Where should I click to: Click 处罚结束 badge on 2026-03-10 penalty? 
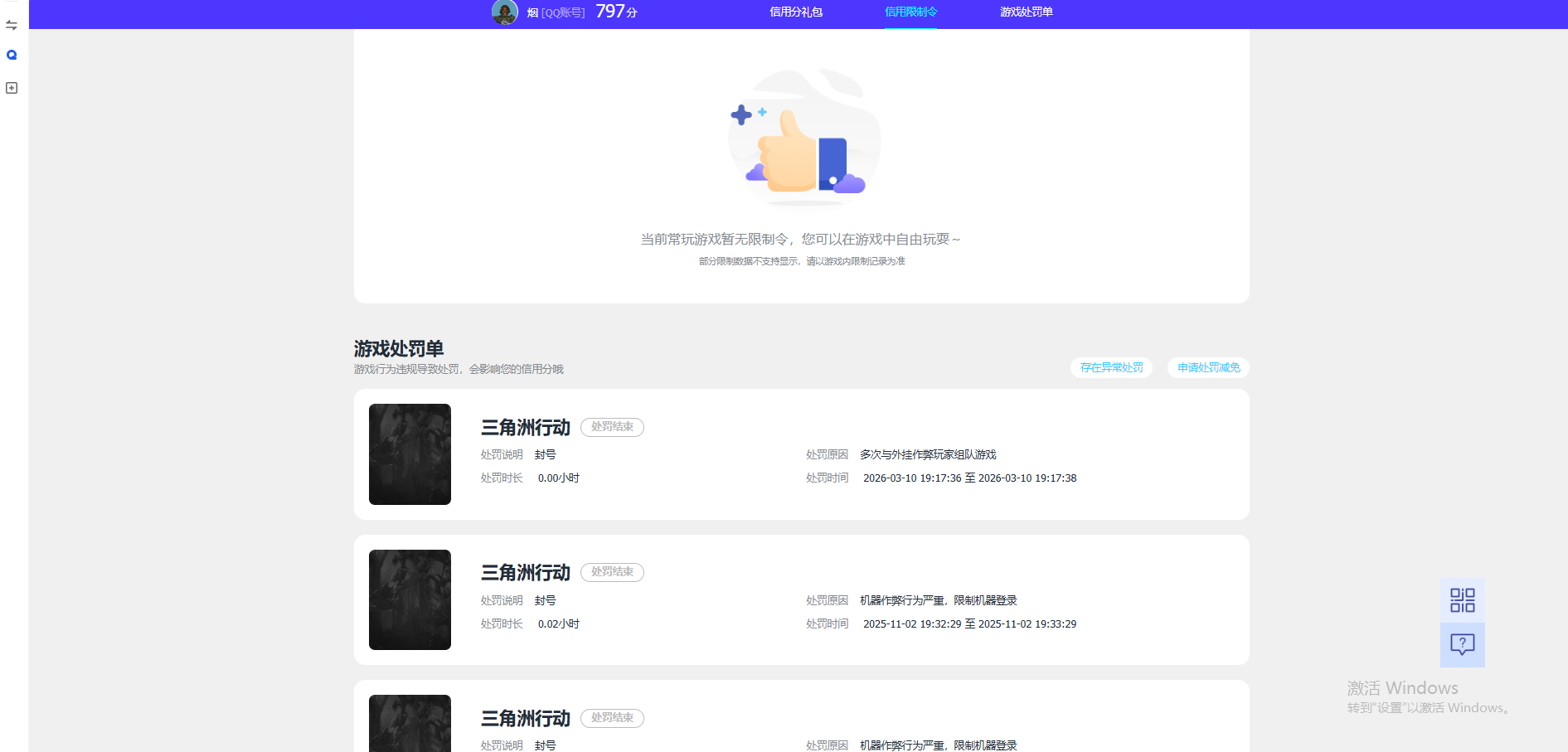(612, 427)
